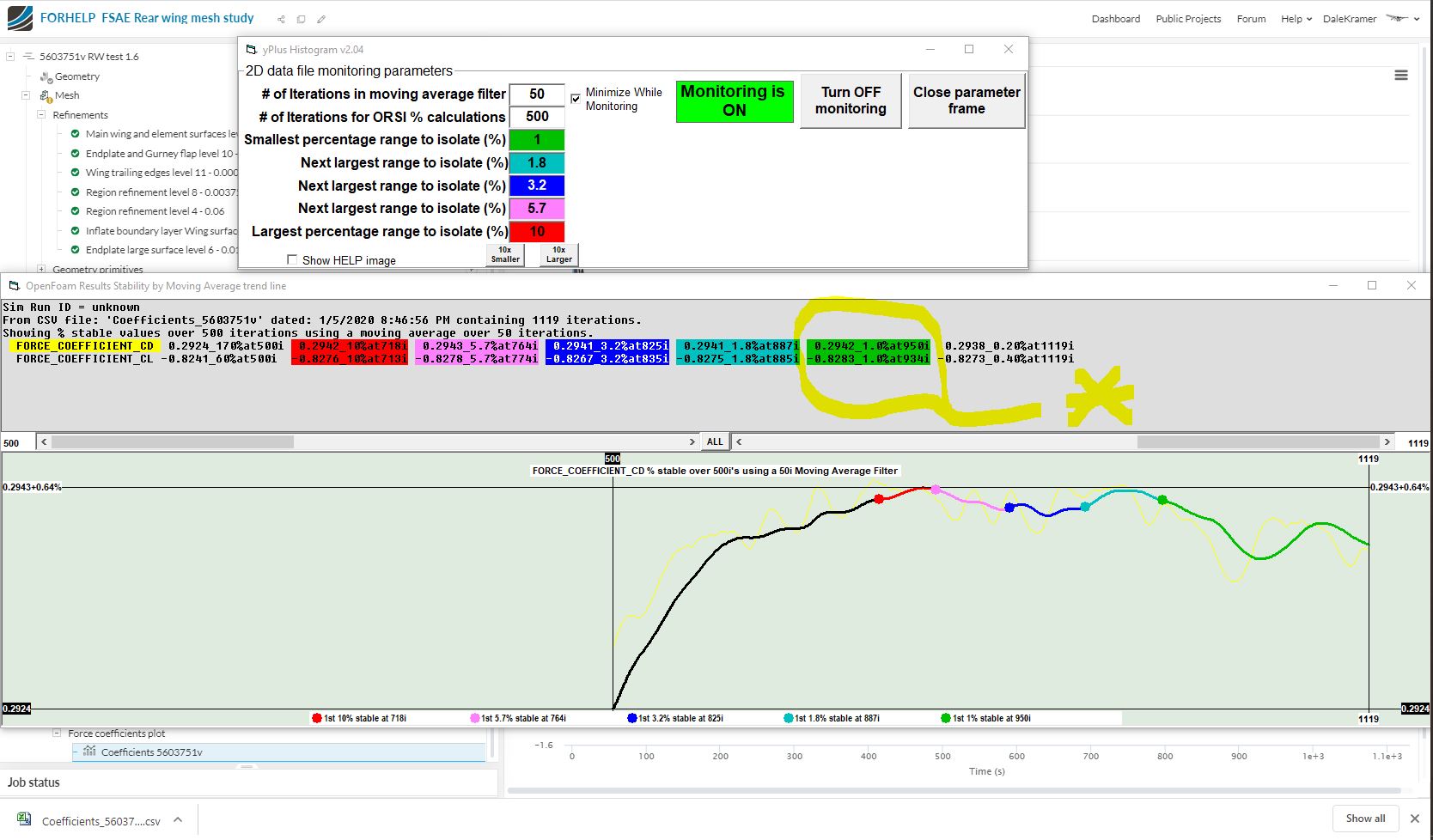Open the Dashboard menu item
The height and width of the screenshot is (840, 1433).
(x=1116, y=19)
